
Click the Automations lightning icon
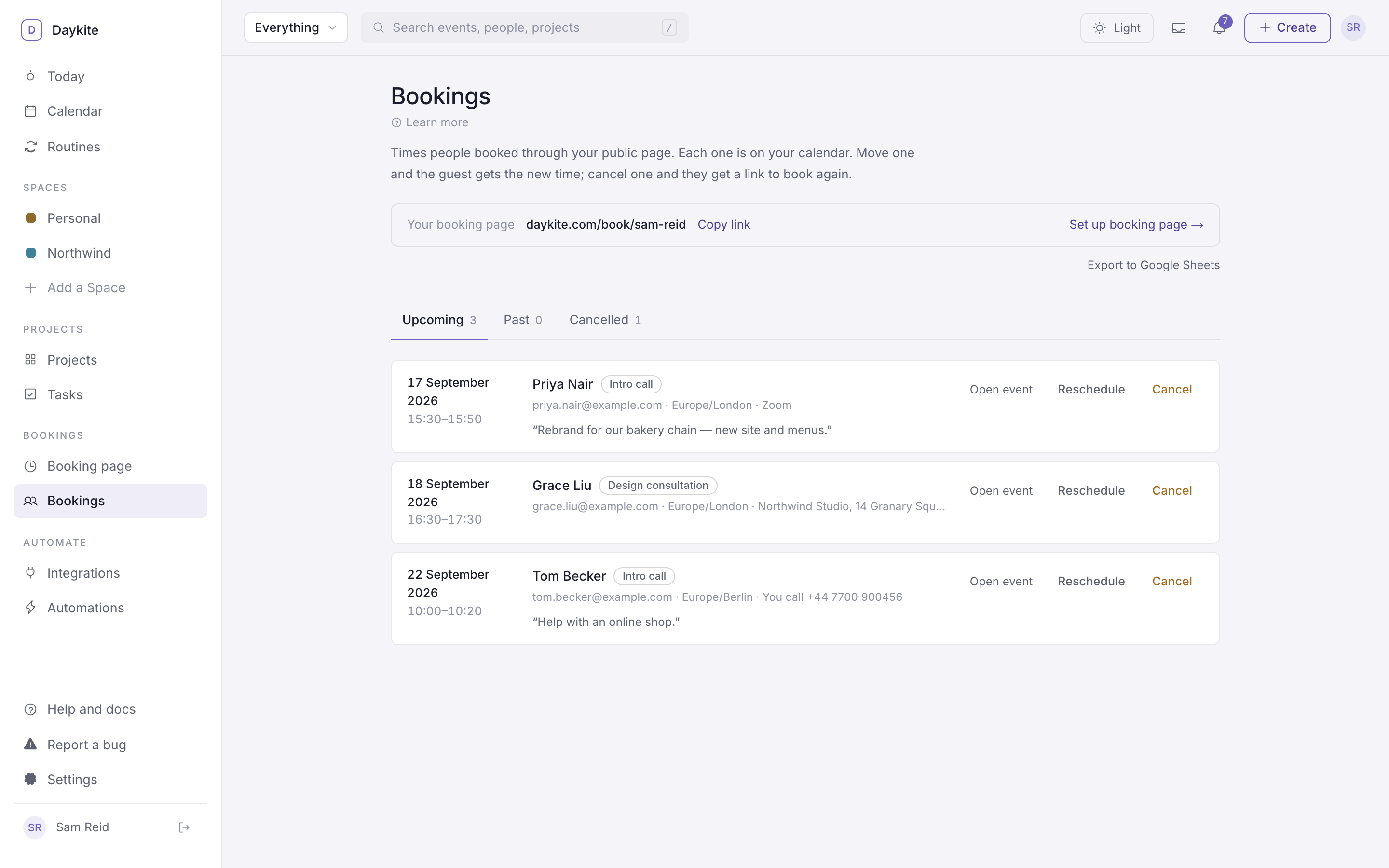click(30, 608)
